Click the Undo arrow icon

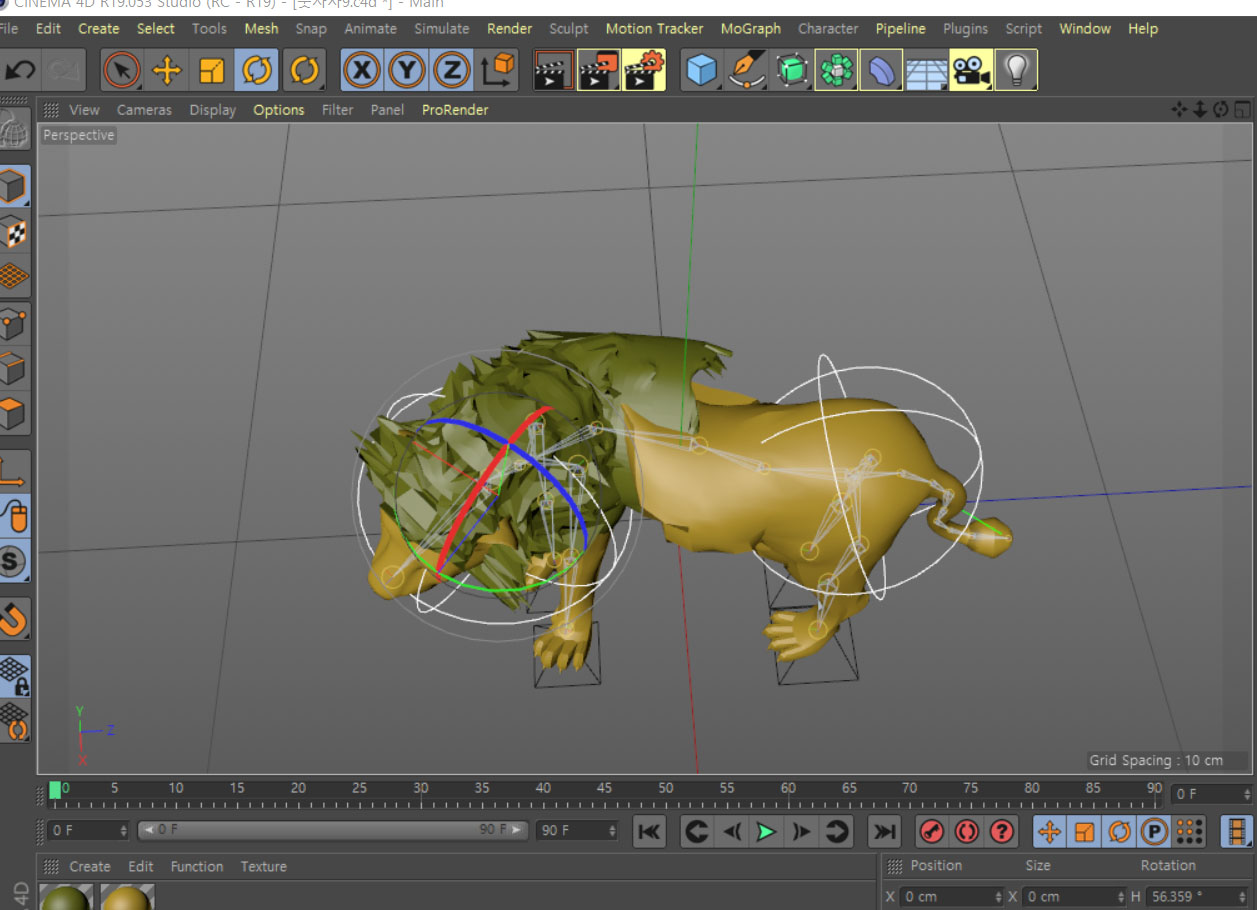[20, 70]
